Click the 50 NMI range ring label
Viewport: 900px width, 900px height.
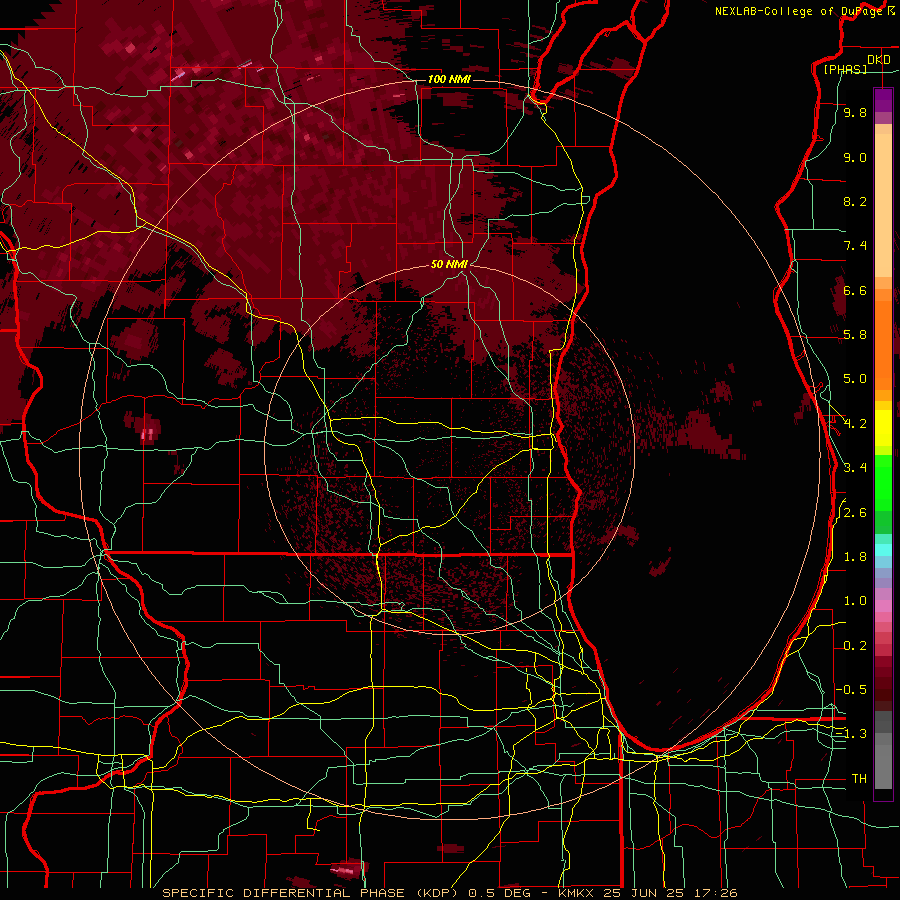coord(449,264)
